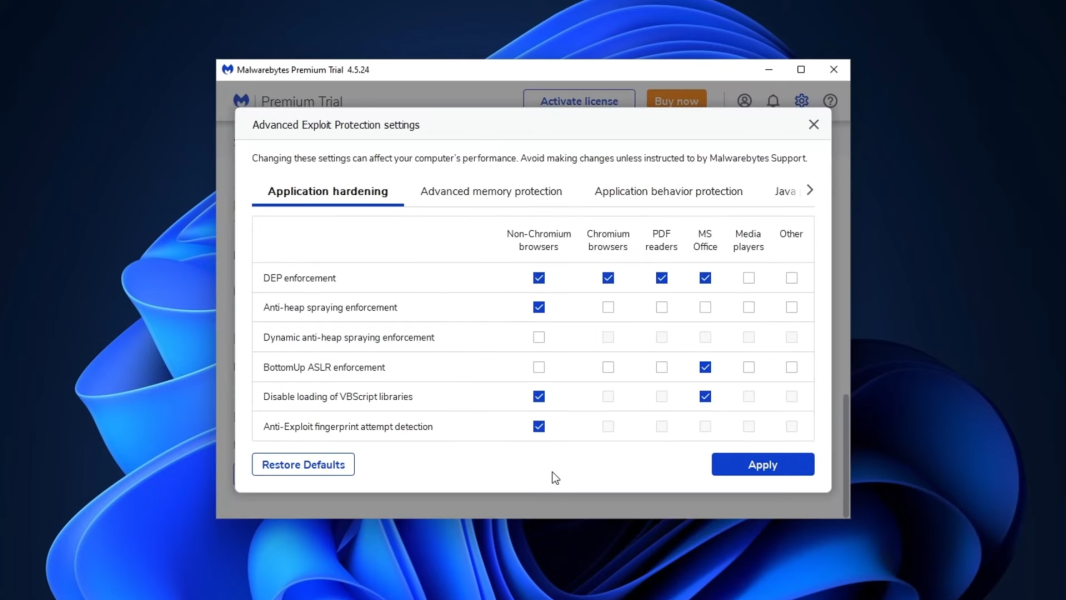1066x600 pixels.
Task: Maximize the Malwarebytes window
Action: point(801,69)
